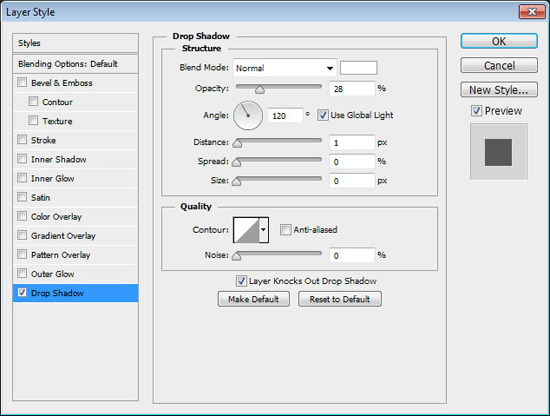The width and height of the screenshot is (550, 416).
Task: Open the Blend Mode dropdown
Action: tap(284, 68)
